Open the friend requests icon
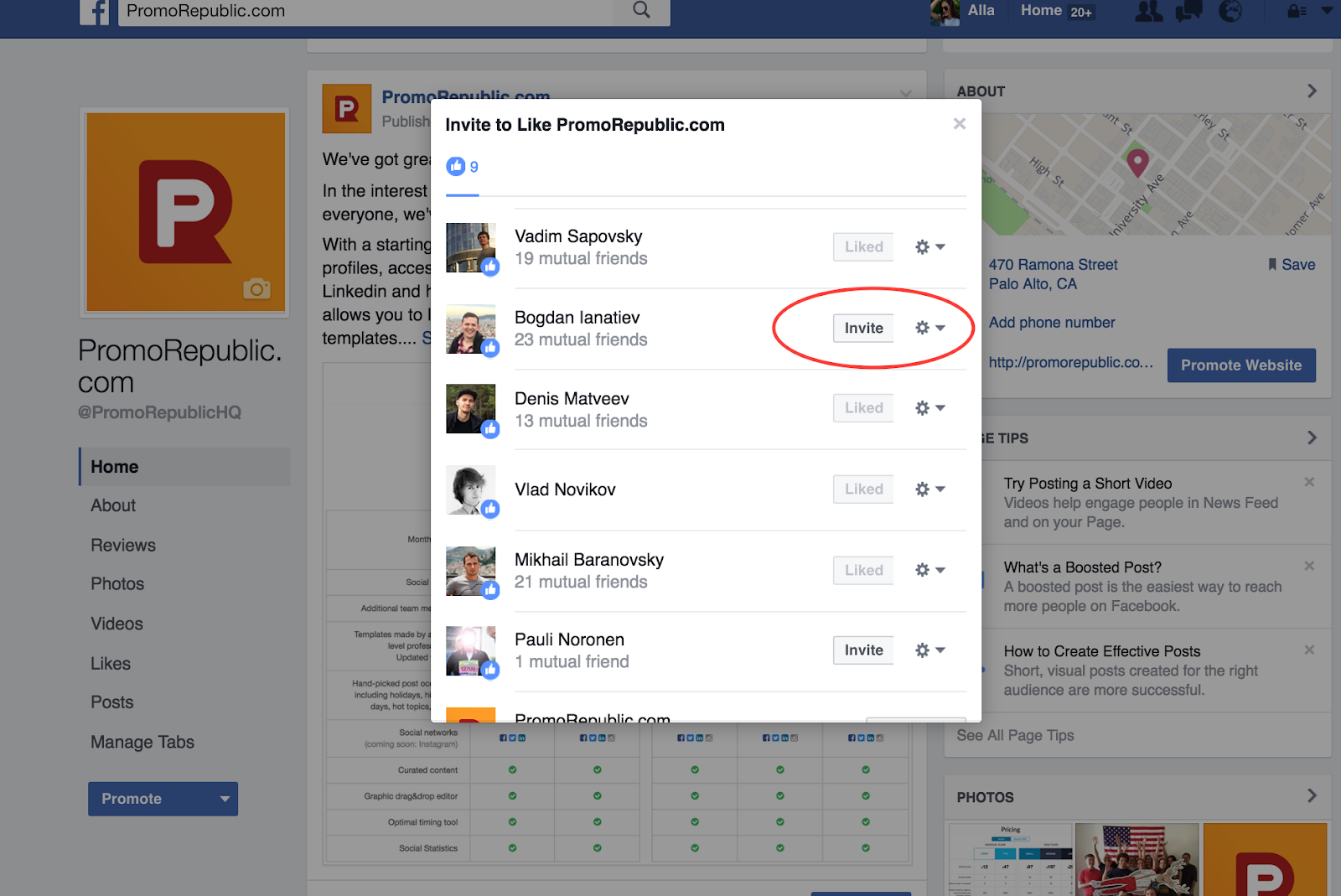Viewport: 1341px width, 896px height. tap(1148, 11)
